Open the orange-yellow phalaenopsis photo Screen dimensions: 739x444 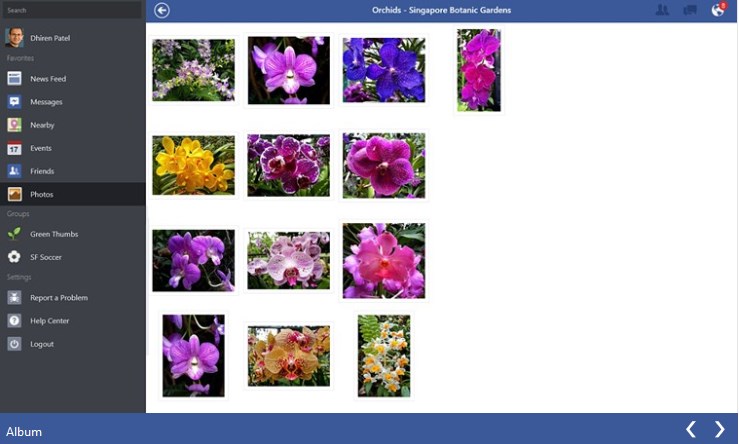click(x=288, y=356)
